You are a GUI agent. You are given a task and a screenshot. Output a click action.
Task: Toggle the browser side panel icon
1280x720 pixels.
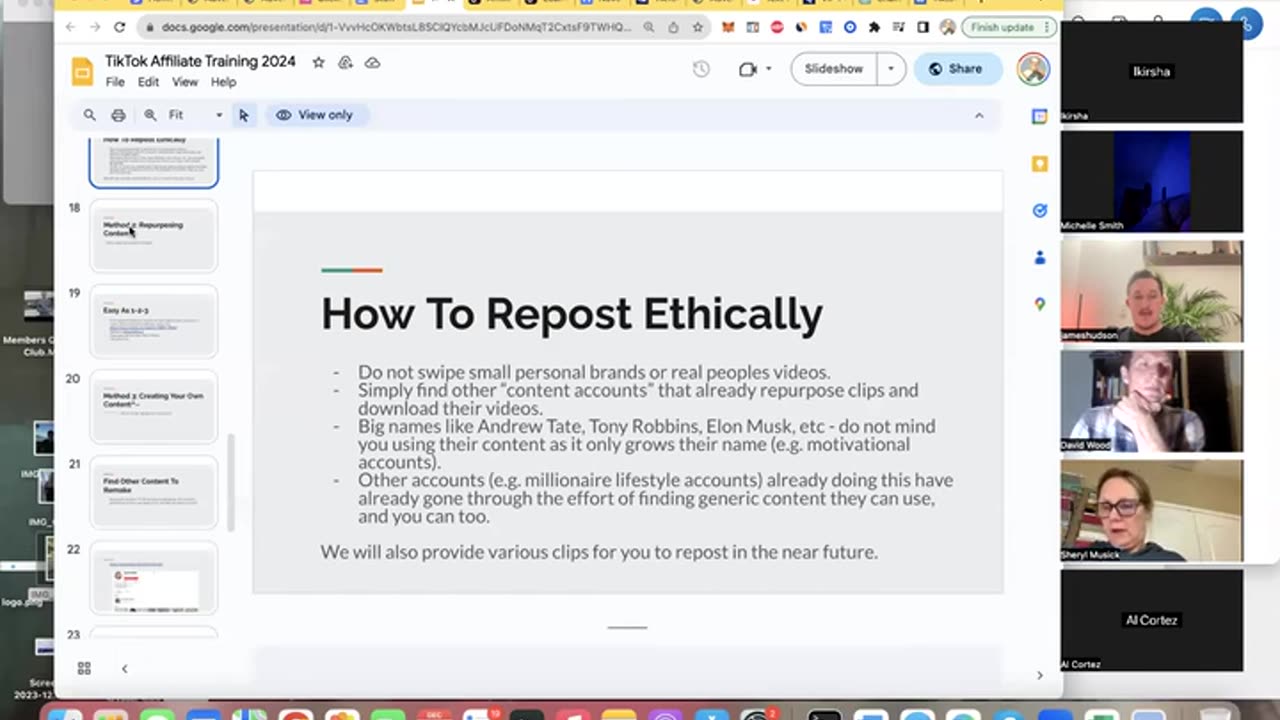pyautogui.click(x=923, y=27)
